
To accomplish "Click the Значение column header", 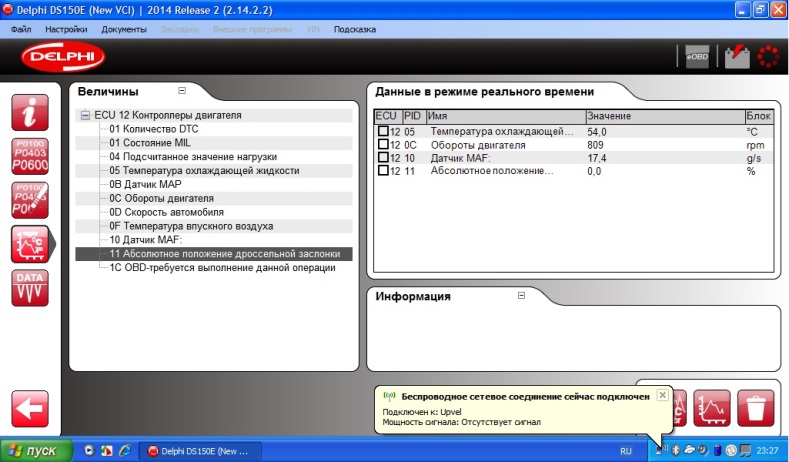I will (x=665, y=116).
